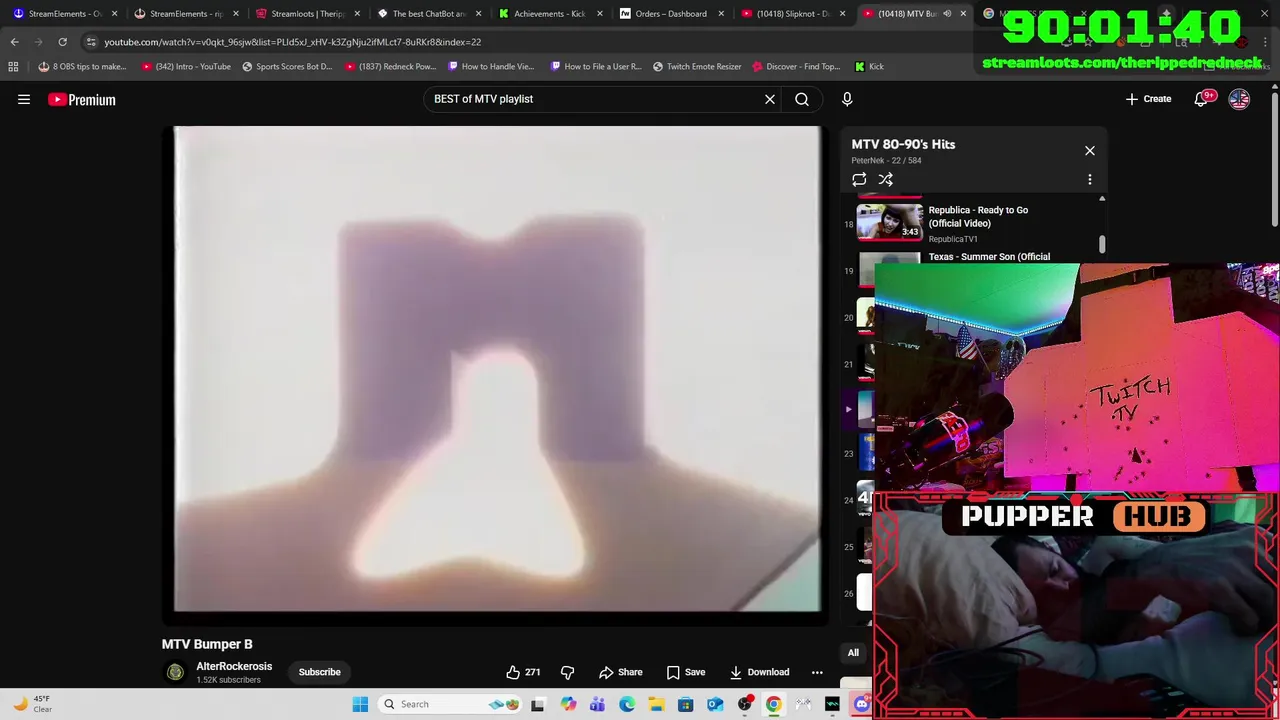Viewport: 1280px width, 720px height.
Task: Reload the YouTube page
Action: [62, 42]
